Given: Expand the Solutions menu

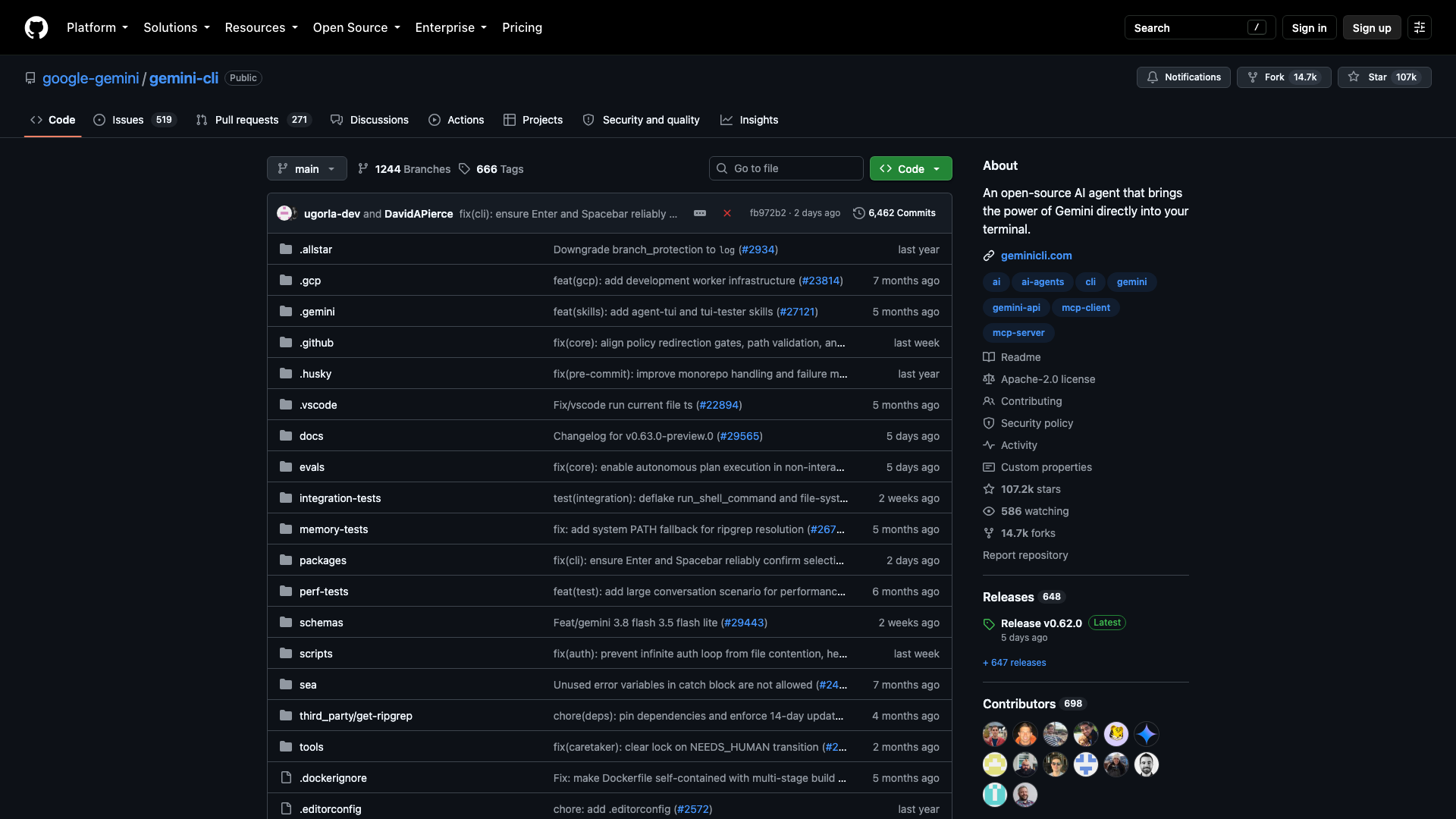Looking at the screenshot, I should (177, 27).
